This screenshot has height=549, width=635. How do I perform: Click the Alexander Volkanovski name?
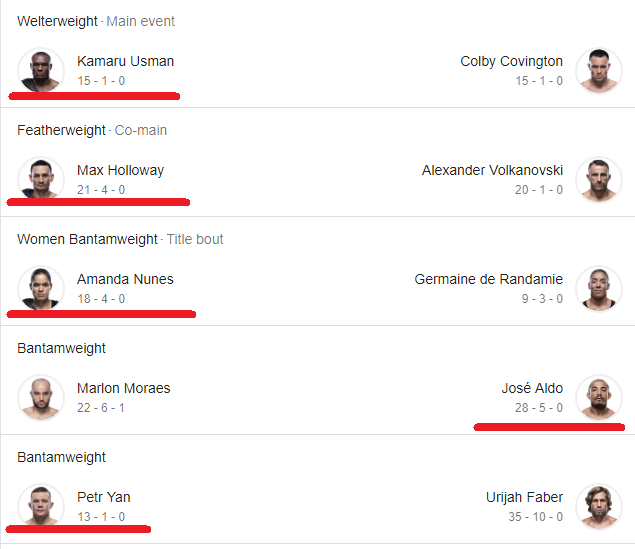click(x=492, y=170)
